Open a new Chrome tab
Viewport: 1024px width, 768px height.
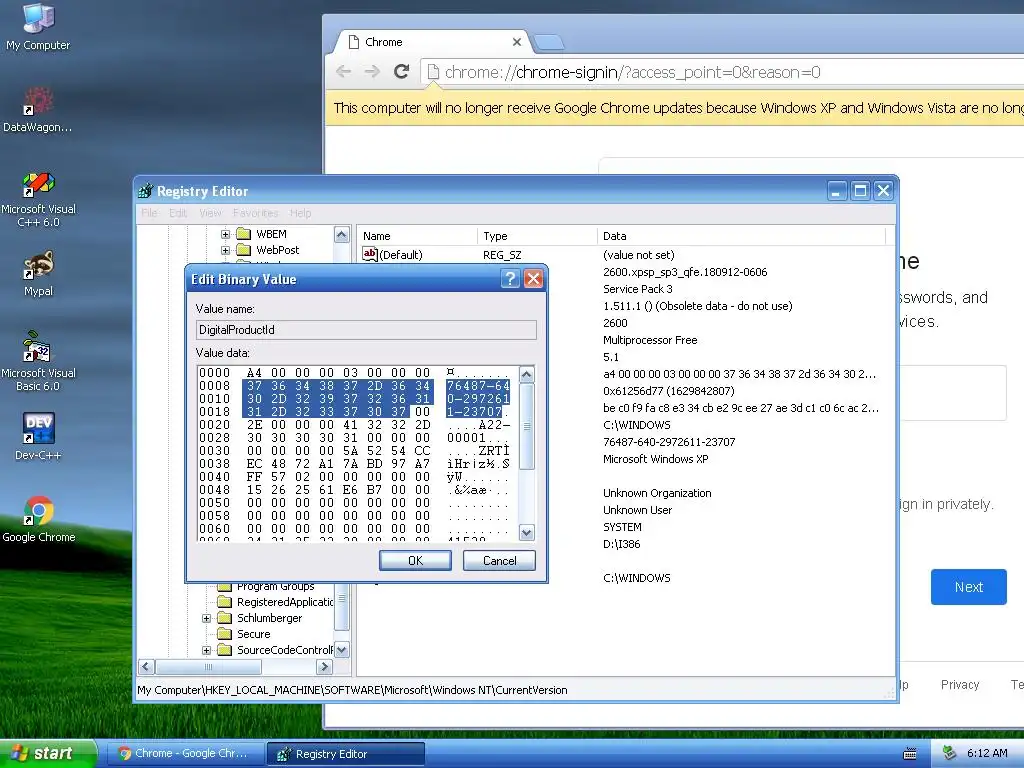(x=549, y=43)
